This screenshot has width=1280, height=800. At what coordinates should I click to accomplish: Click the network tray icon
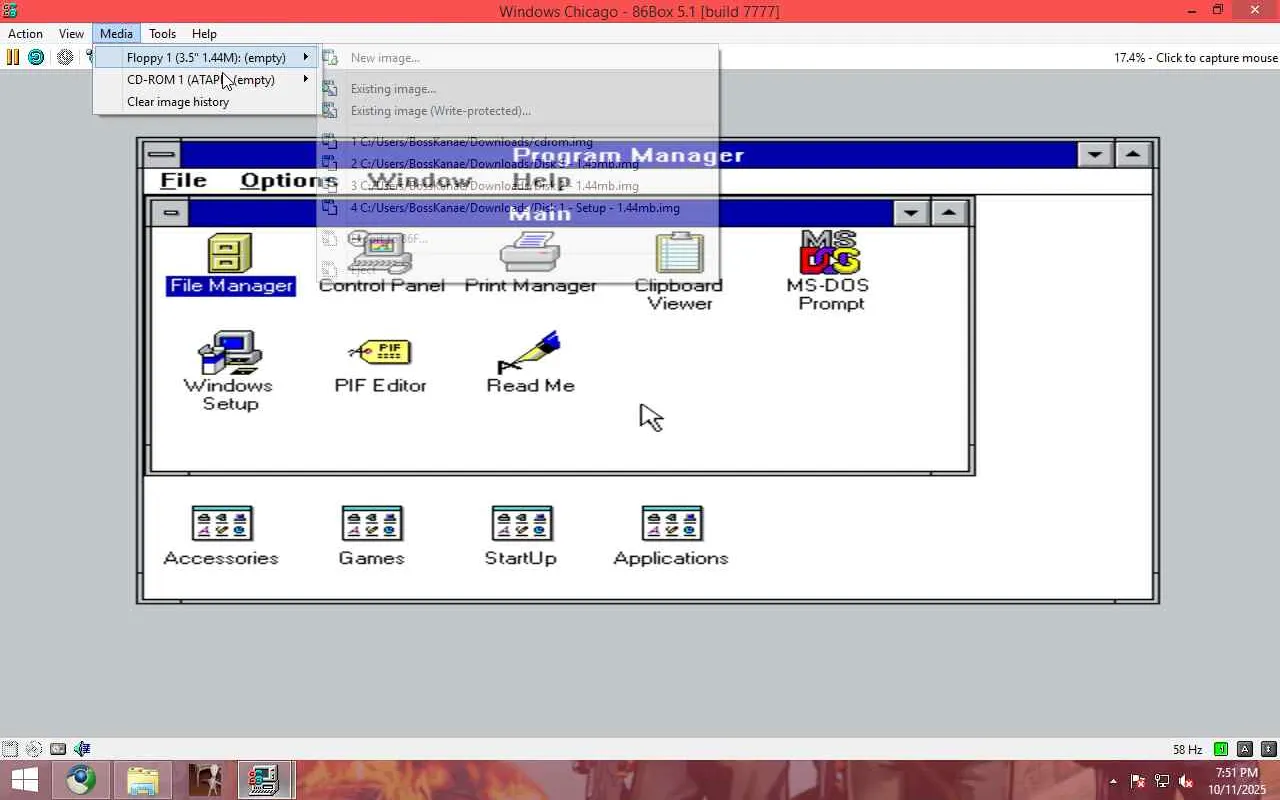tap(1162, 781)
